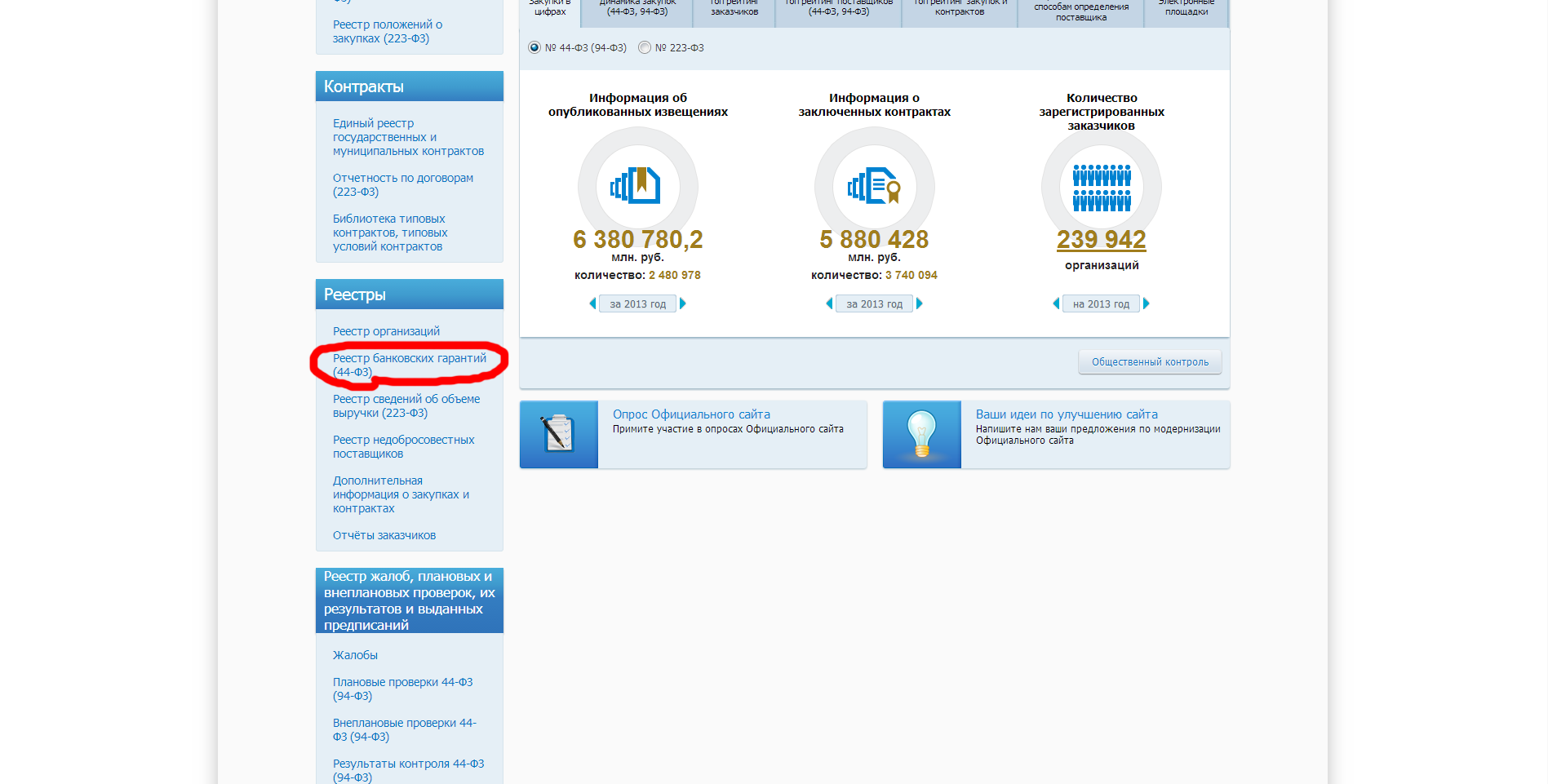Click the lightbulb ideas icon
Image resolution: width=1548 pixels, height=784 pixels.
pyautogui.click(x=921, y=434)
